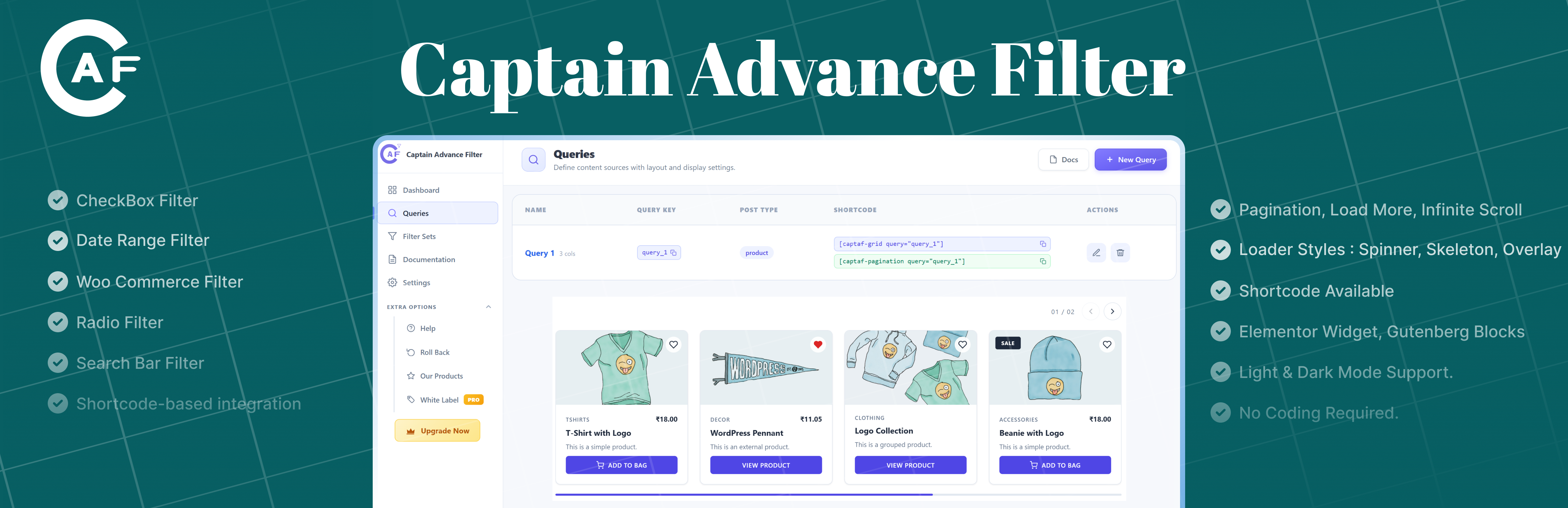Open Our Products under Extra Options

(435, 376)
